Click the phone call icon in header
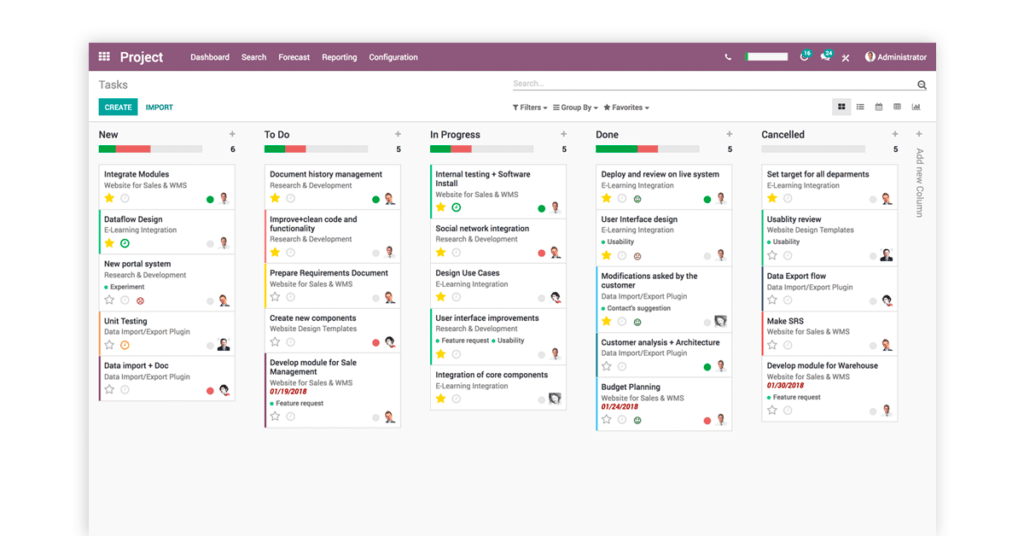This screenshot has width=1024, height=536. tap(727, 57)
